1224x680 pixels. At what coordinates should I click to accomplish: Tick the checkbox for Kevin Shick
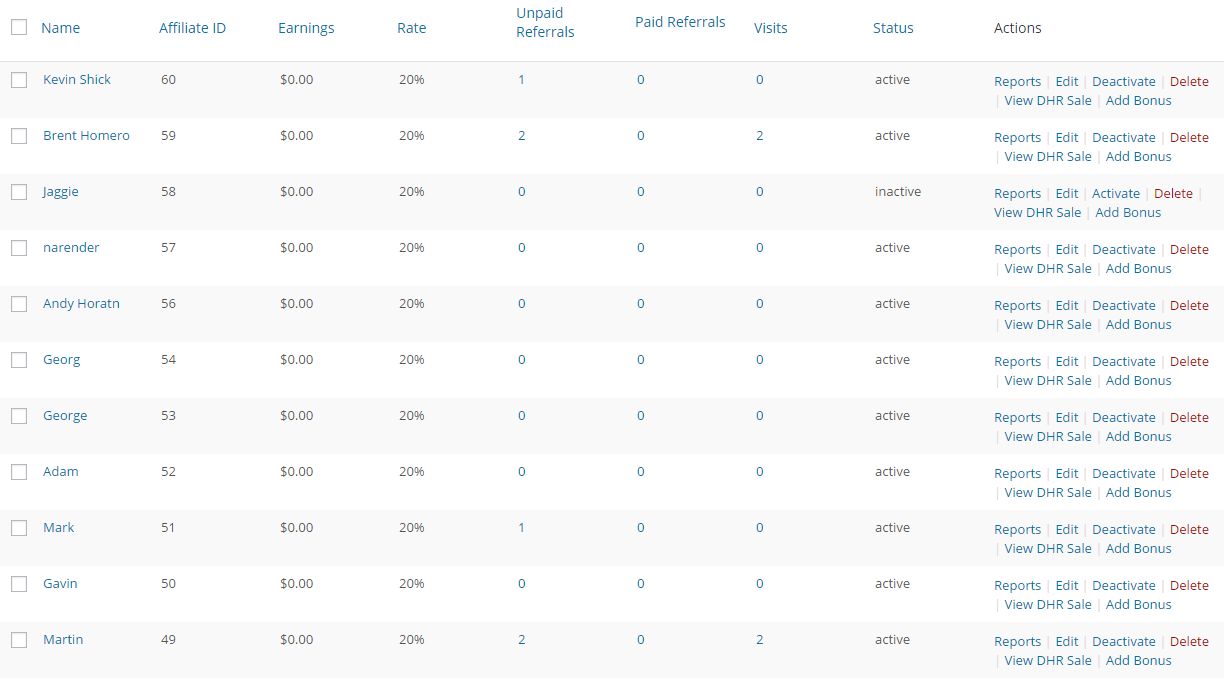[19, 80]
